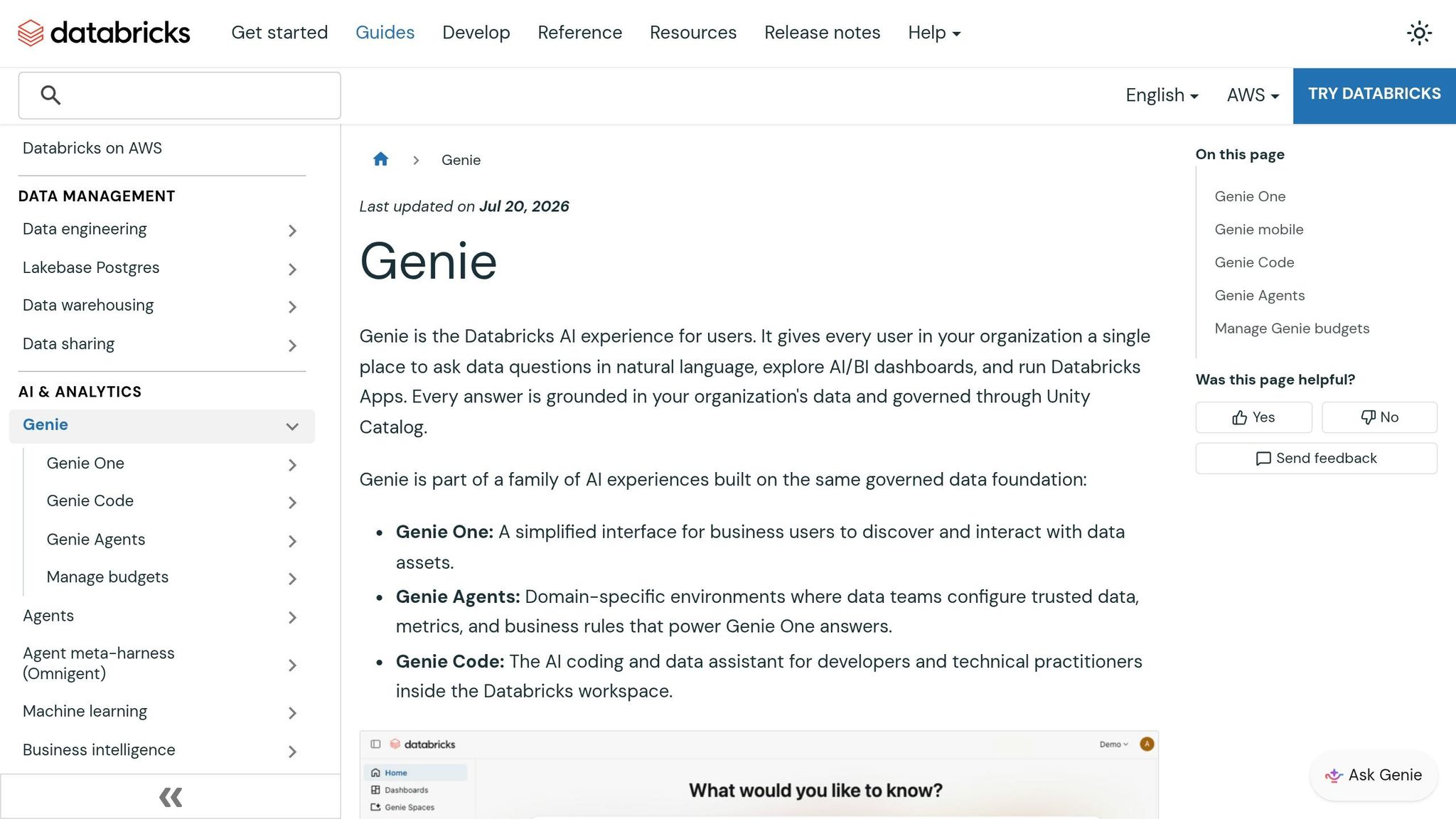Image resolution: width=1456 pixels, height=819 pixels.
Task: Open Data engineering sidebar page
Action: coord(85,229)
